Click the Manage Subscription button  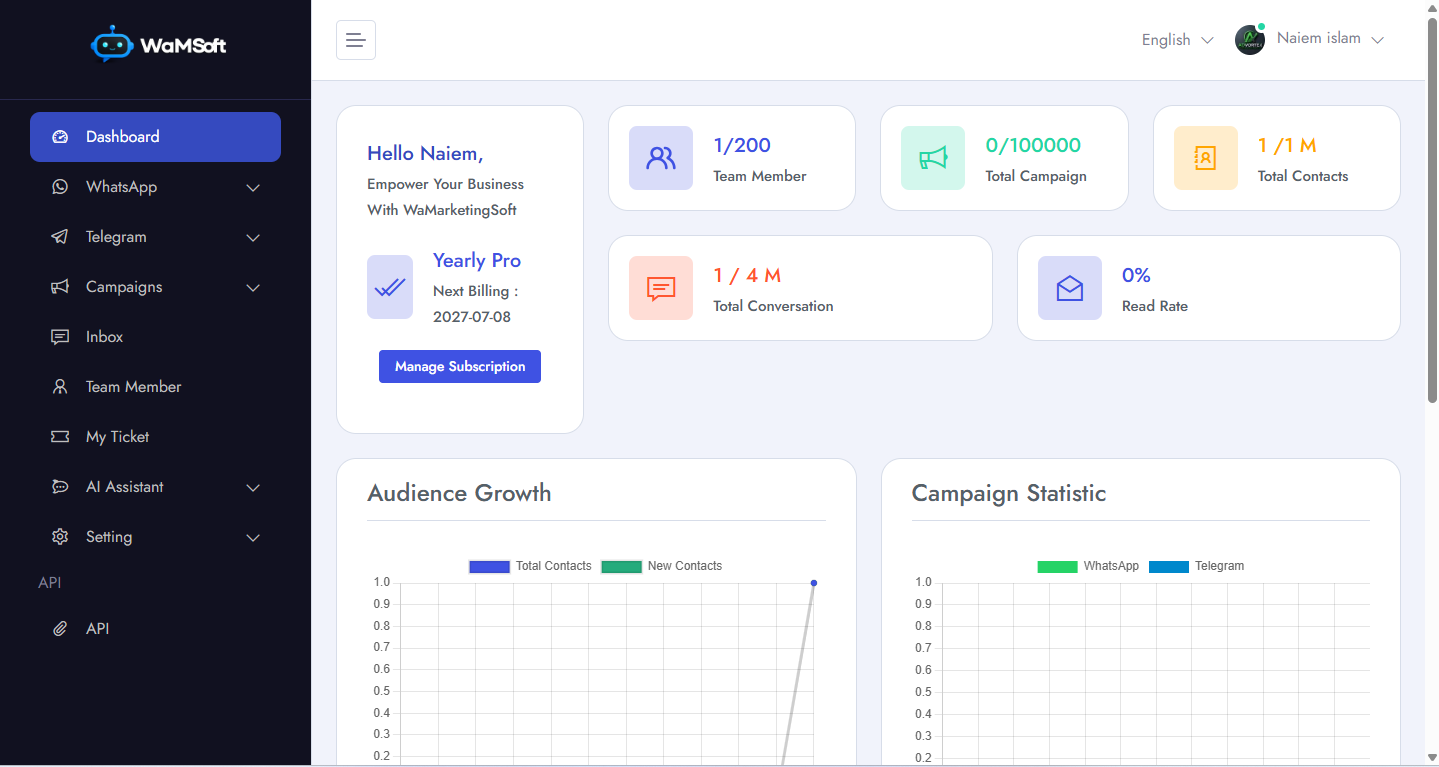pyautogui.click(x=460, y=366)
